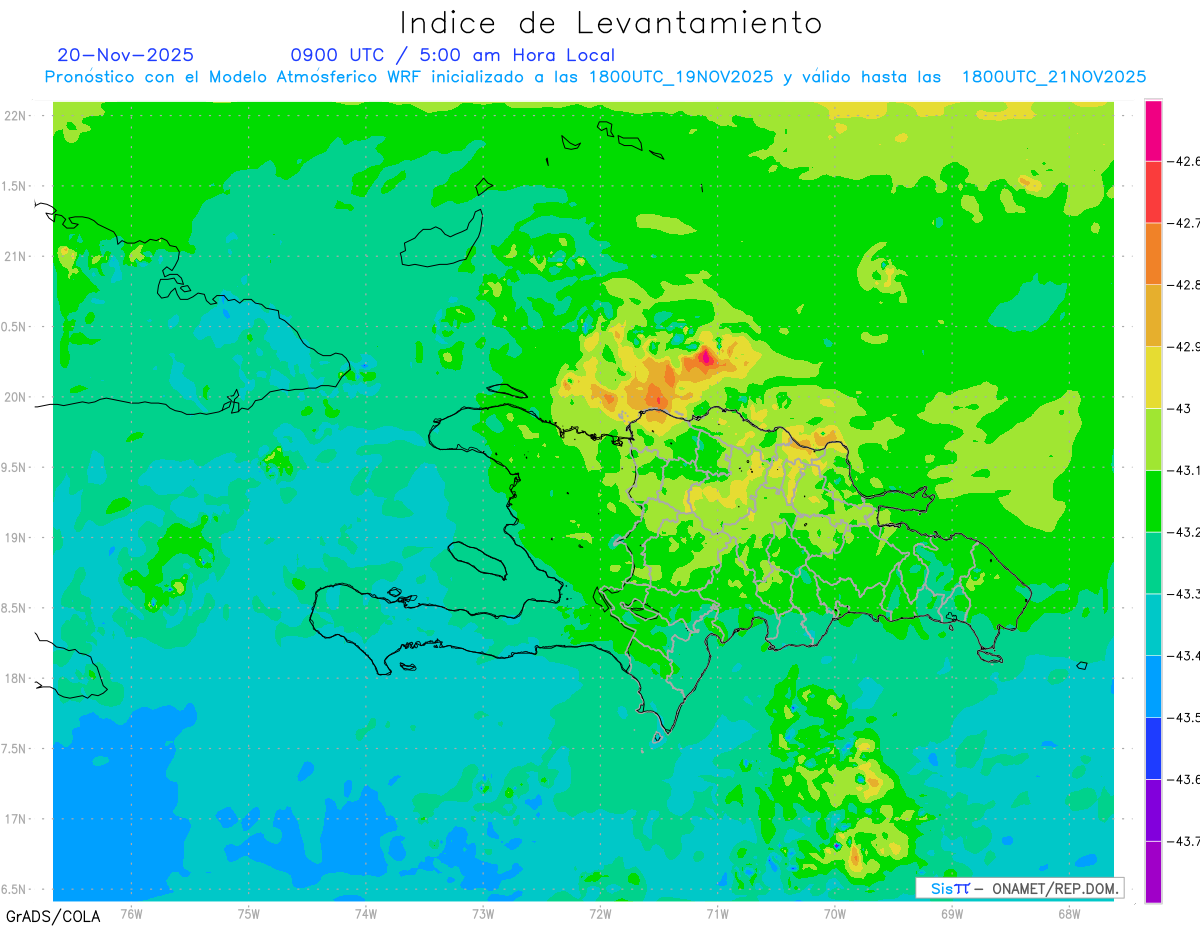1200x927 pixels.
Task: Select the yellow swatch between -42.9 and -43
Action: [x=1153, y=377]
